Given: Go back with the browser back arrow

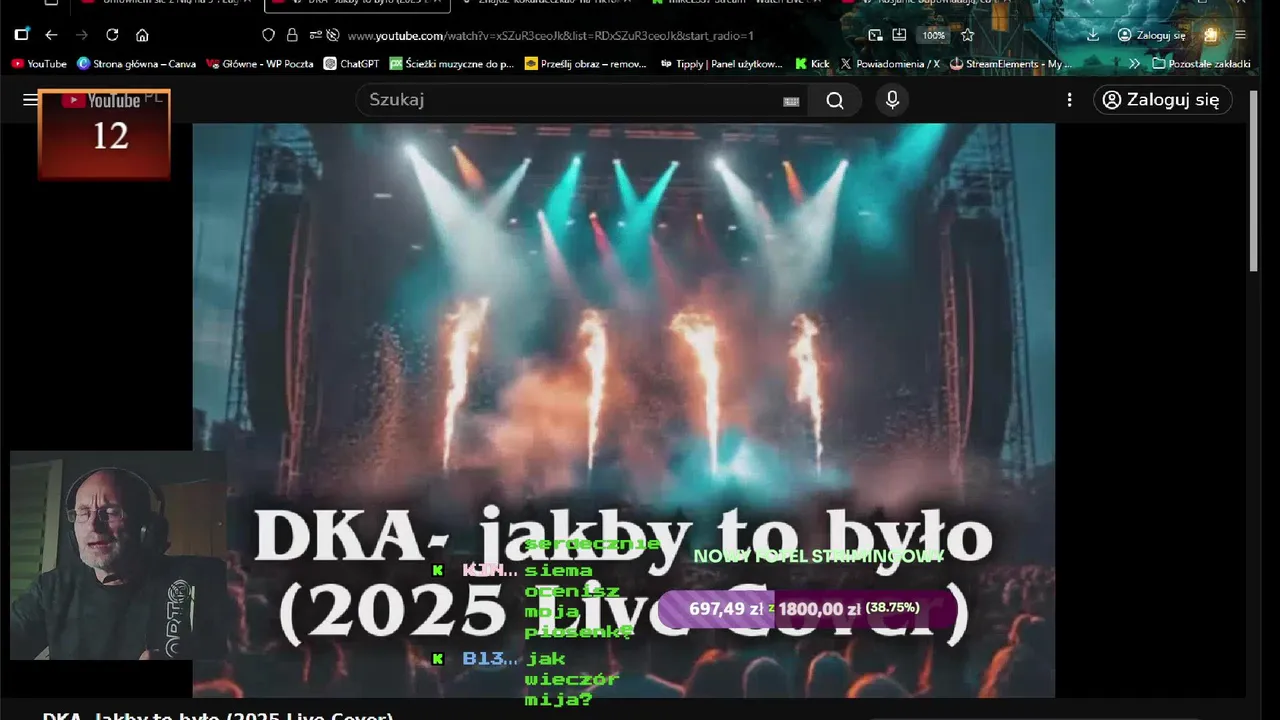Looking at the screenshot, I should [52, 35].
